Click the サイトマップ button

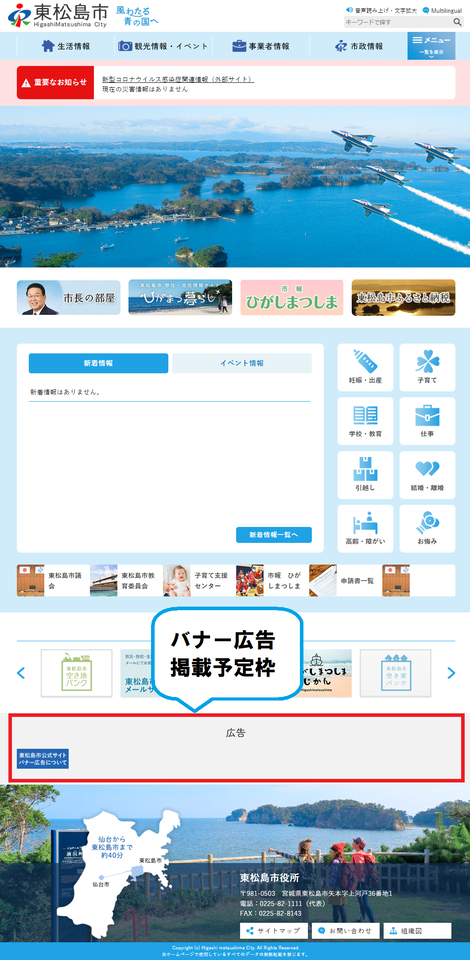[274, 931]
